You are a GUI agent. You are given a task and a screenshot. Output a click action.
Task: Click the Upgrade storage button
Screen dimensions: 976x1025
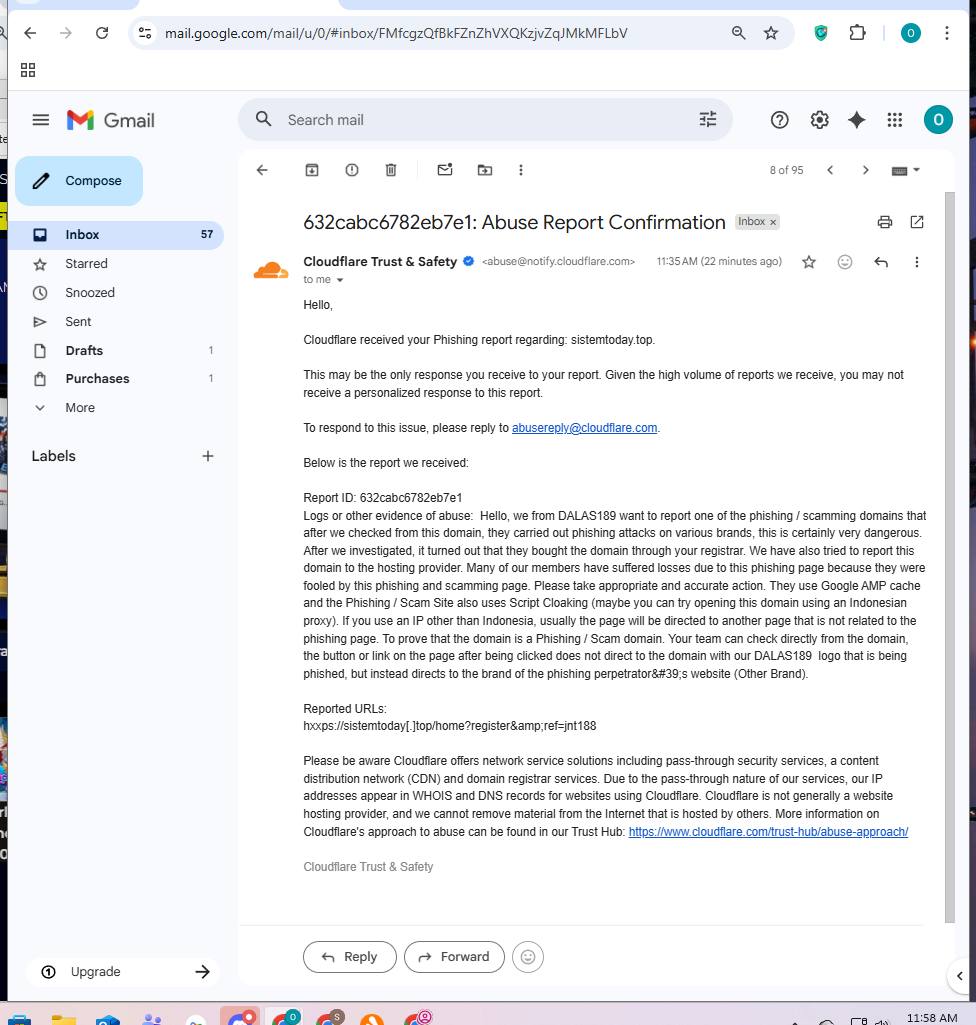click(x=124, y=971)
